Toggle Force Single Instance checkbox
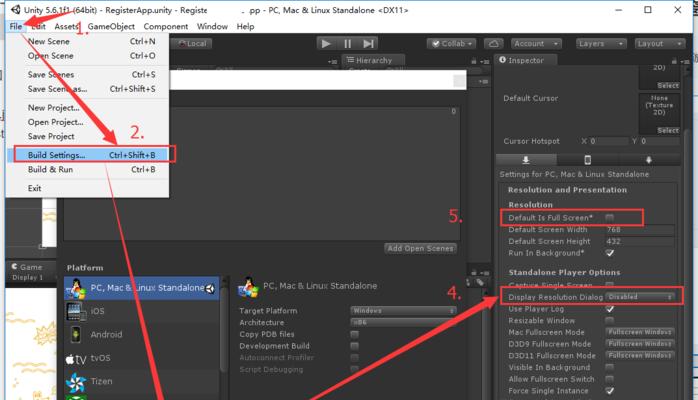The height and width of the screenshot is (400, 698). coord(609,391)
